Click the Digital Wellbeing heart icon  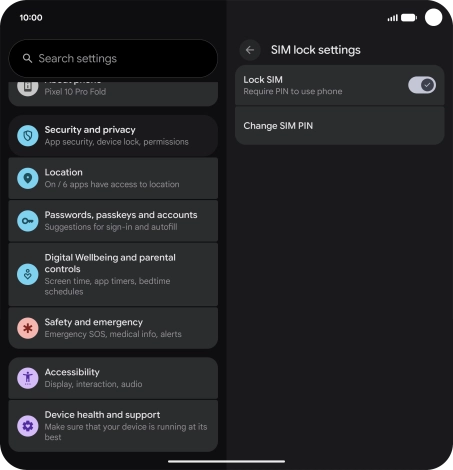[28, 274]
